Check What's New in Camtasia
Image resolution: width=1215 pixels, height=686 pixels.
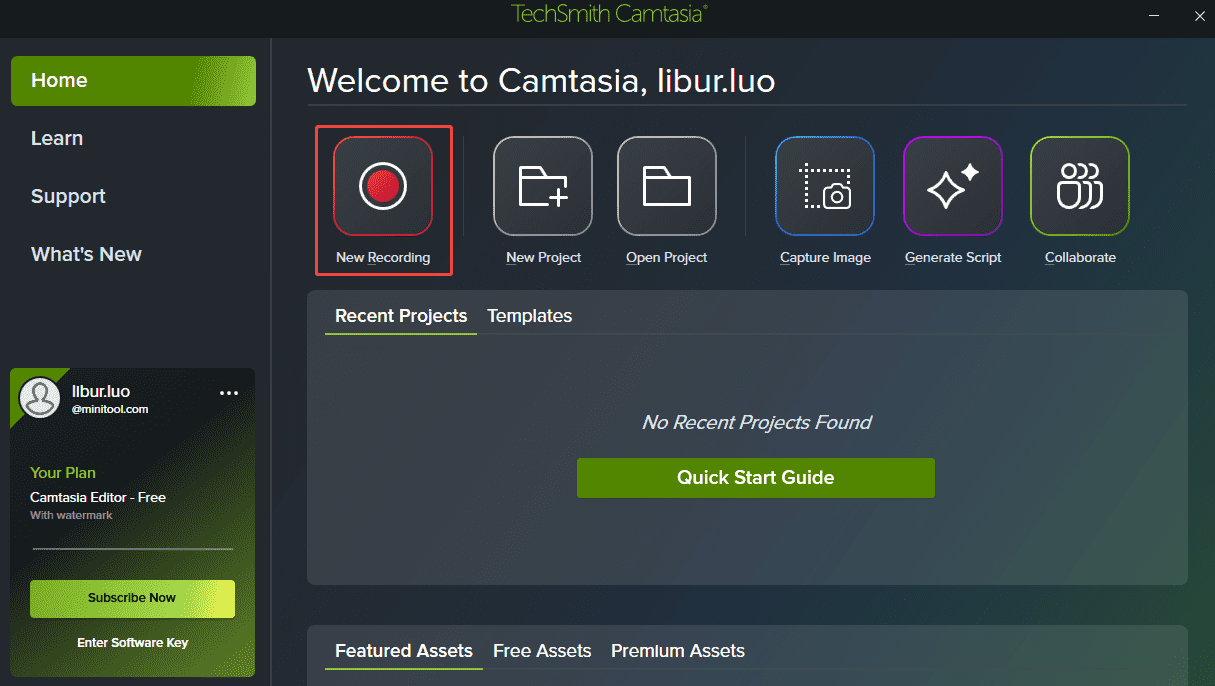pos(86,254)
